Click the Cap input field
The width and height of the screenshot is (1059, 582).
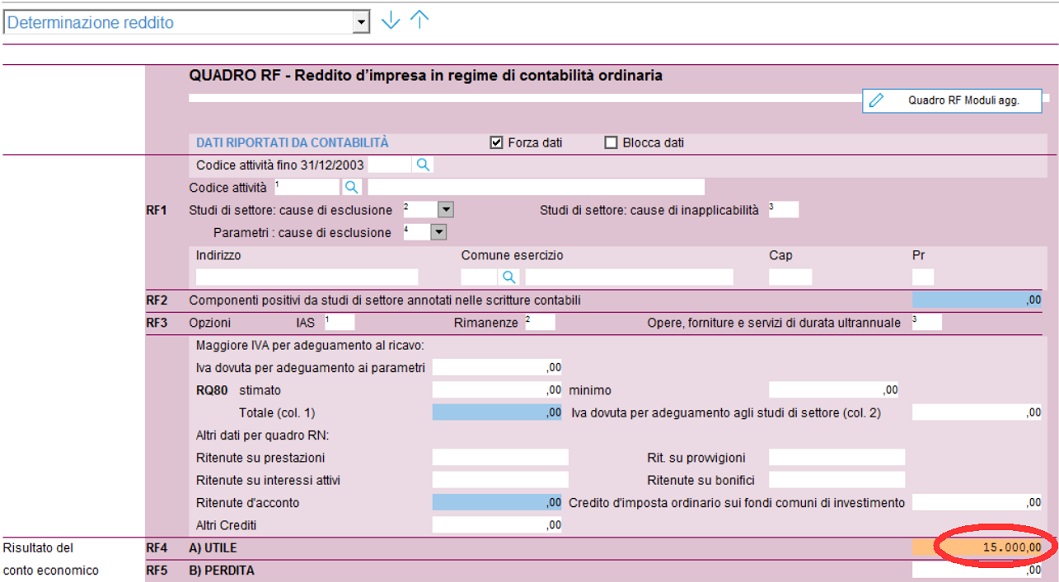point(790,277)
